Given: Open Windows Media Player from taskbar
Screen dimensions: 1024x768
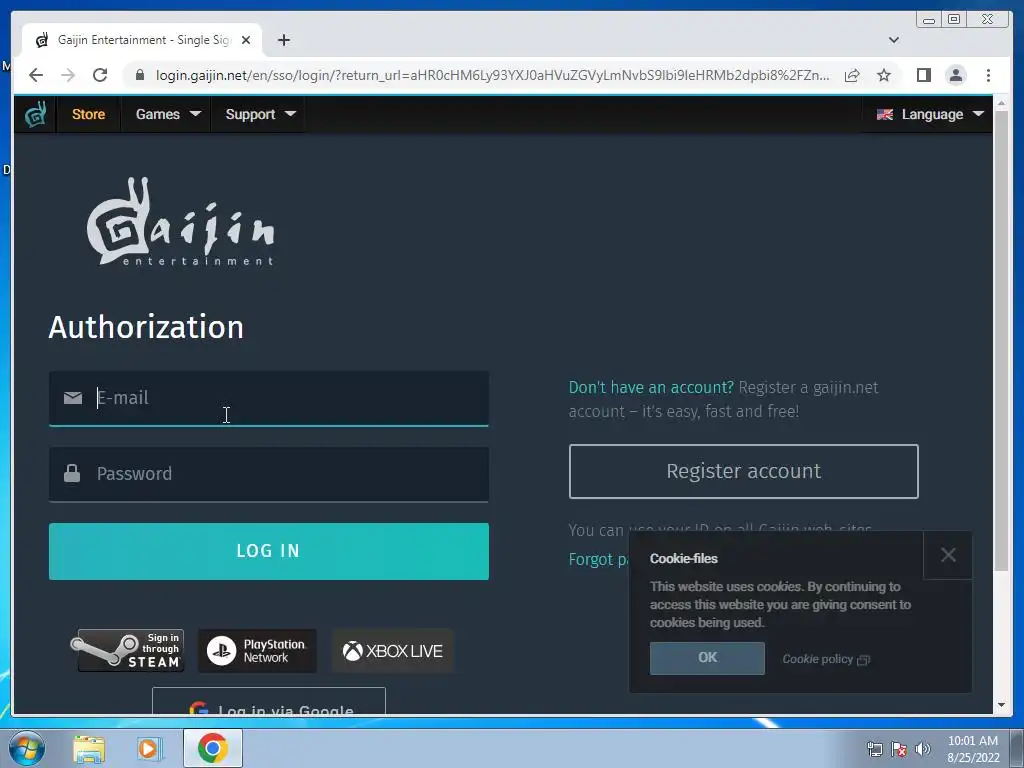Looking at the screenshot, I should [x=150, y=748].
